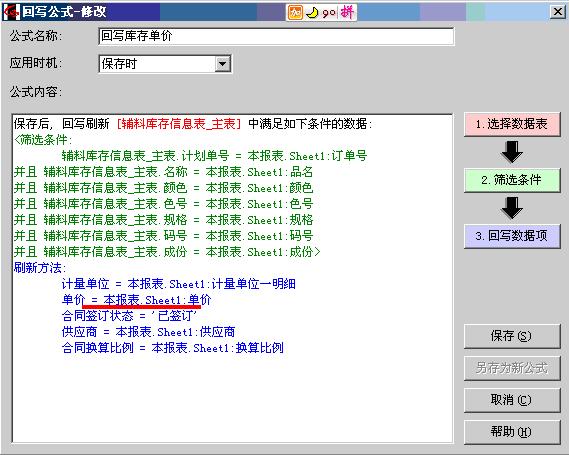Click the 公式名称 input field
The width and height of the screenshot is (569, 455).
pos(276,36)
